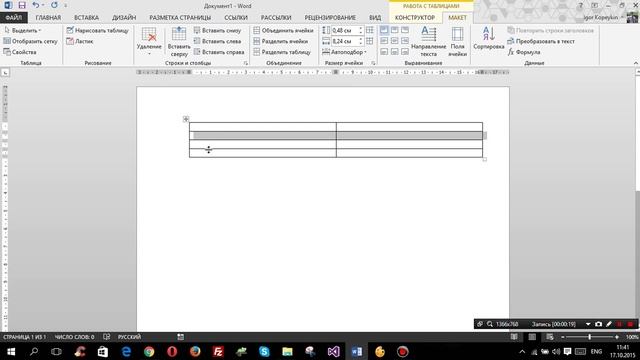Screen dimensions: 640x360
Task: Activate Нарисовать таблицу draw tool
Action: tap(98, 31)
